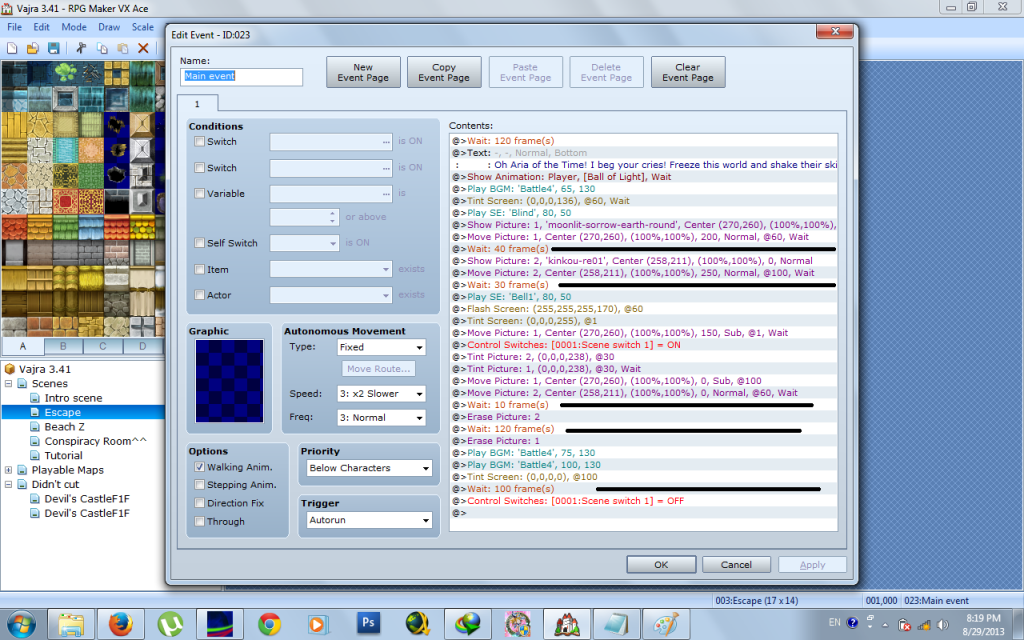
Task: Cancel the Edit Event dialog
Action: point(736,564)
